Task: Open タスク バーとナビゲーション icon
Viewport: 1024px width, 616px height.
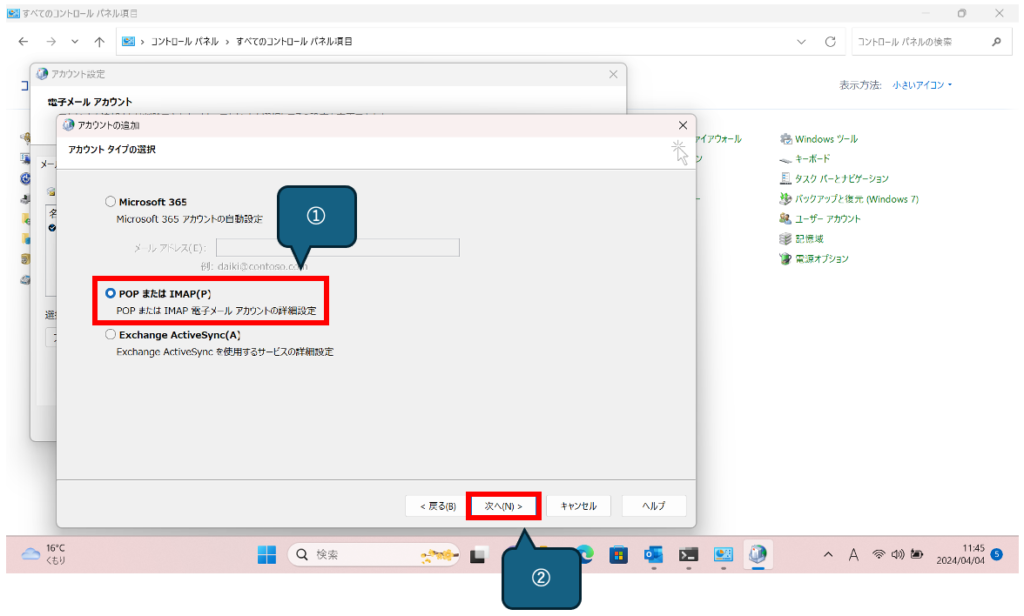Action: click(x=786, y=179)
